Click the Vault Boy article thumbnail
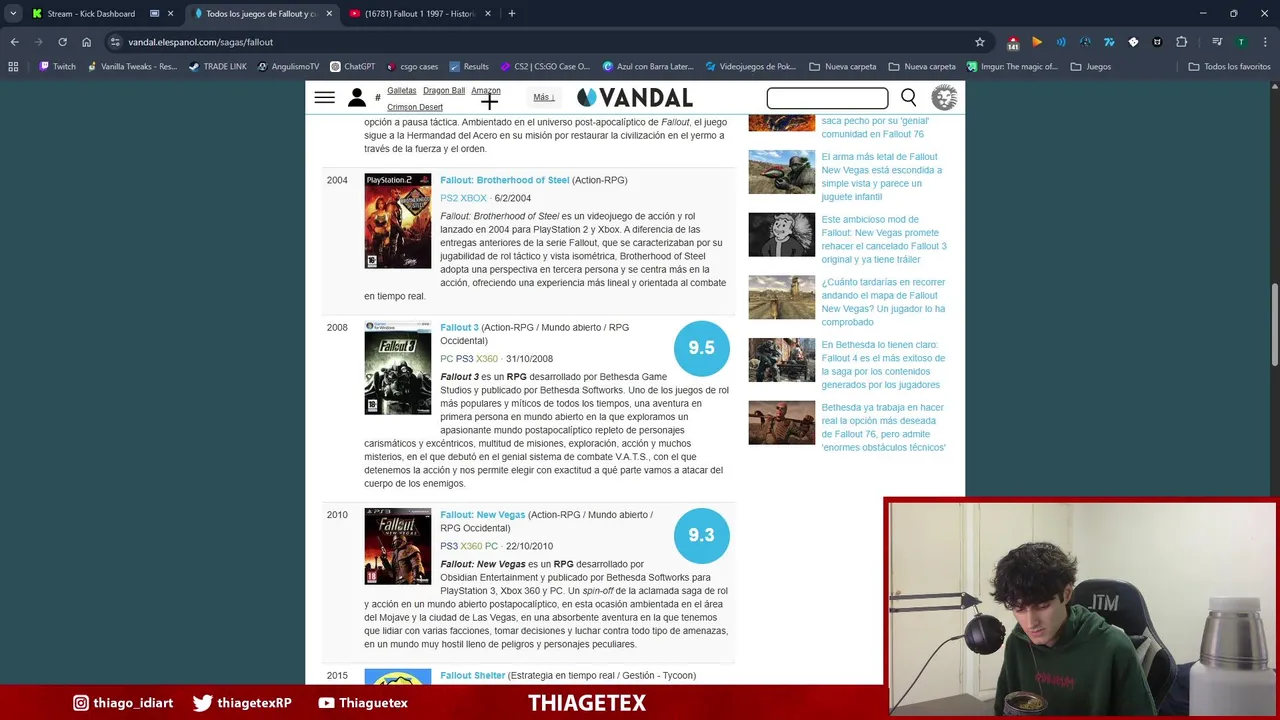 click(782, 235)
